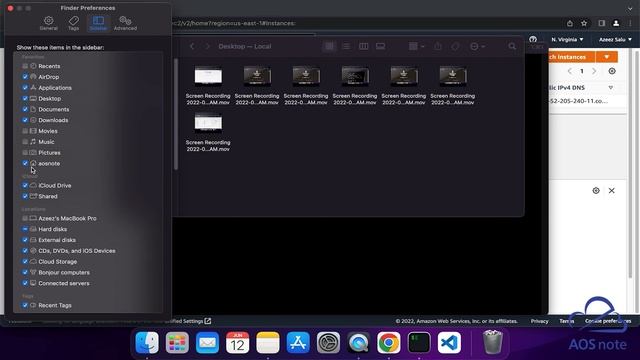Toggle the Cloud Storage checkbox
This screenshot has width=640, height=360.
click(25, 262)
